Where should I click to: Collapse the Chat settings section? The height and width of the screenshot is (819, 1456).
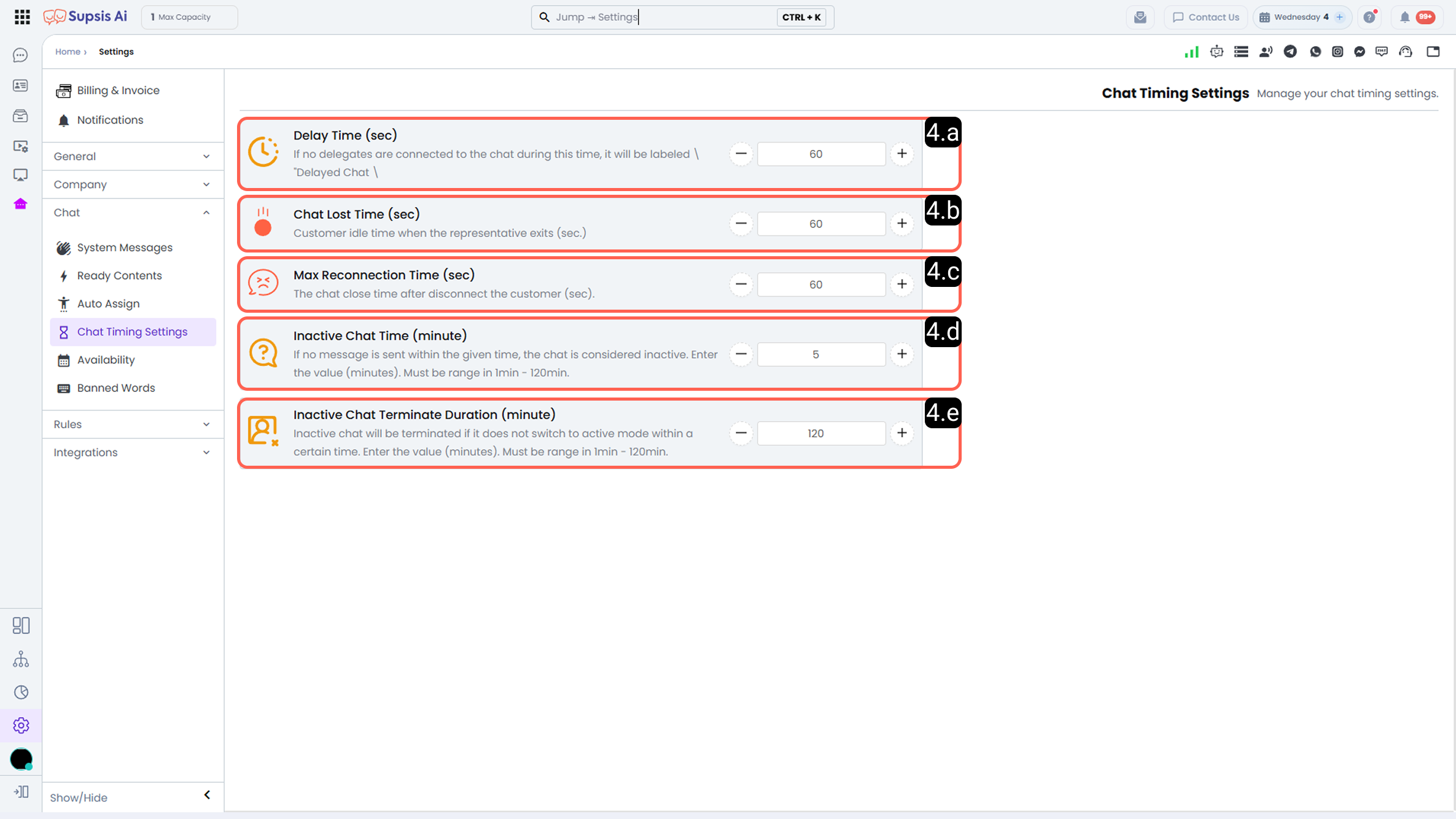point(133,213)
